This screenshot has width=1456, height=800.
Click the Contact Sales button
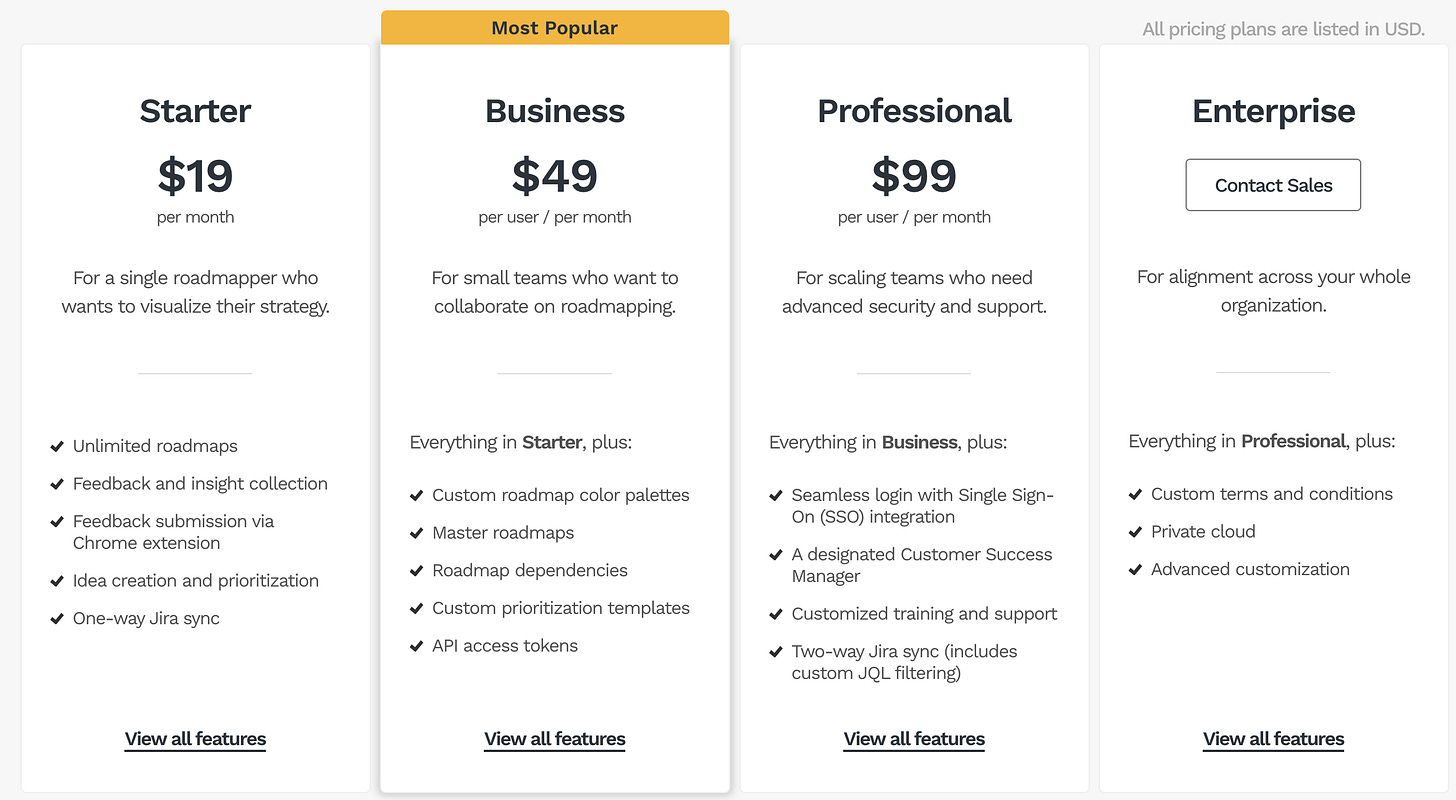[x=1273, y=185]
